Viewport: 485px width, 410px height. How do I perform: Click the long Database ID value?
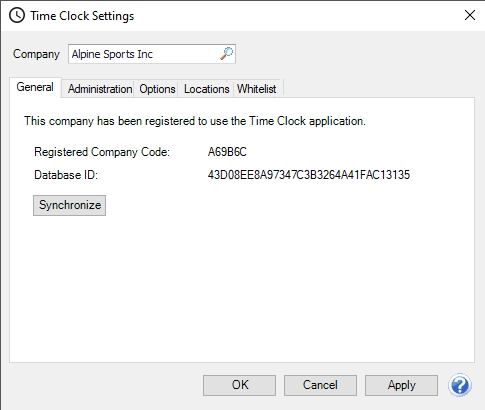309,175
